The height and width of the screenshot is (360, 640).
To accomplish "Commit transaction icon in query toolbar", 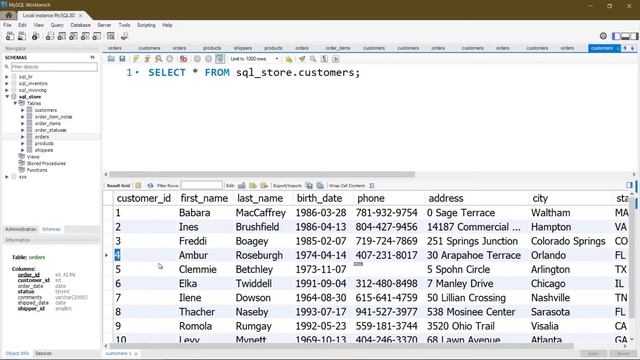I will point(197,59).
